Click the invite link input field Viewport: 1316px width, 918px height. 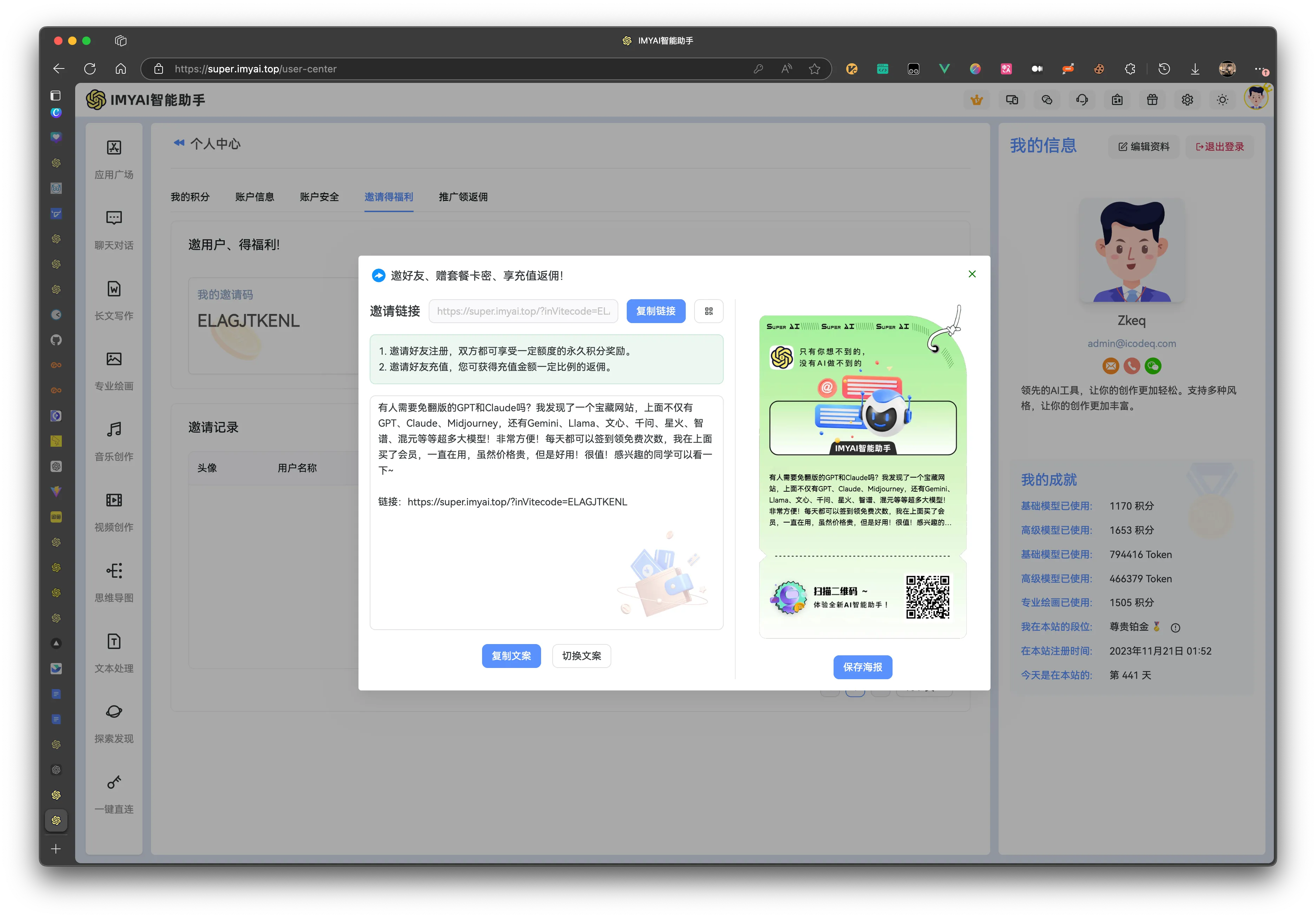(523, 311)
